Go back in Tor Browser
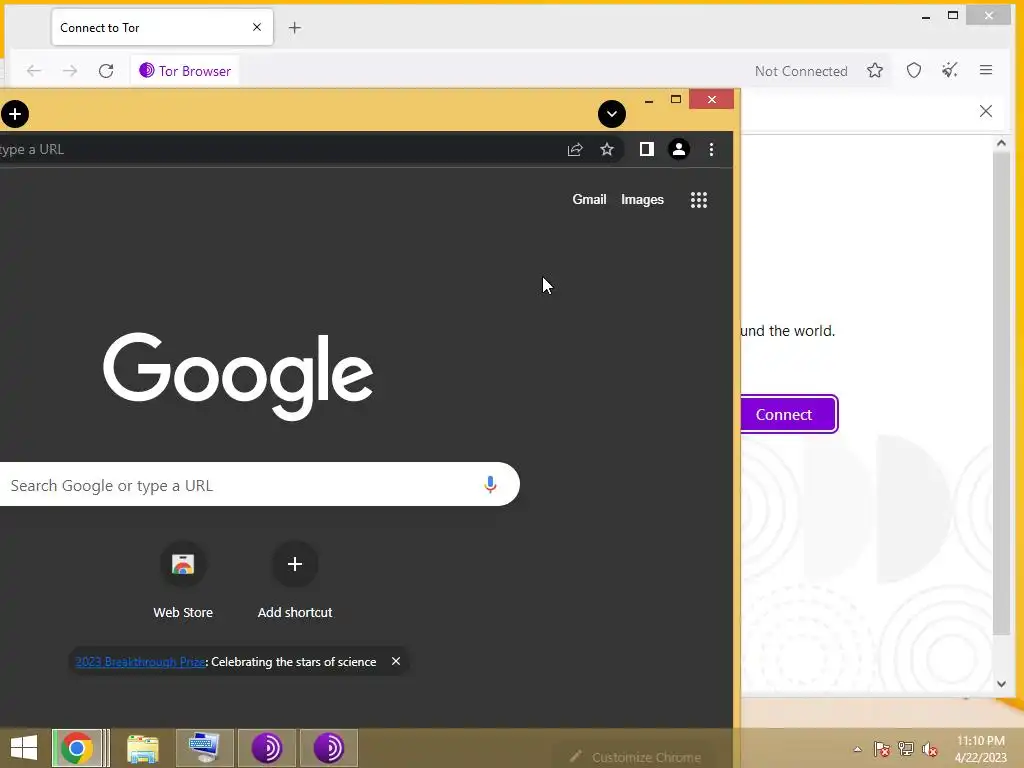This screenshot has width=1024, height=768. coord(34,71)
